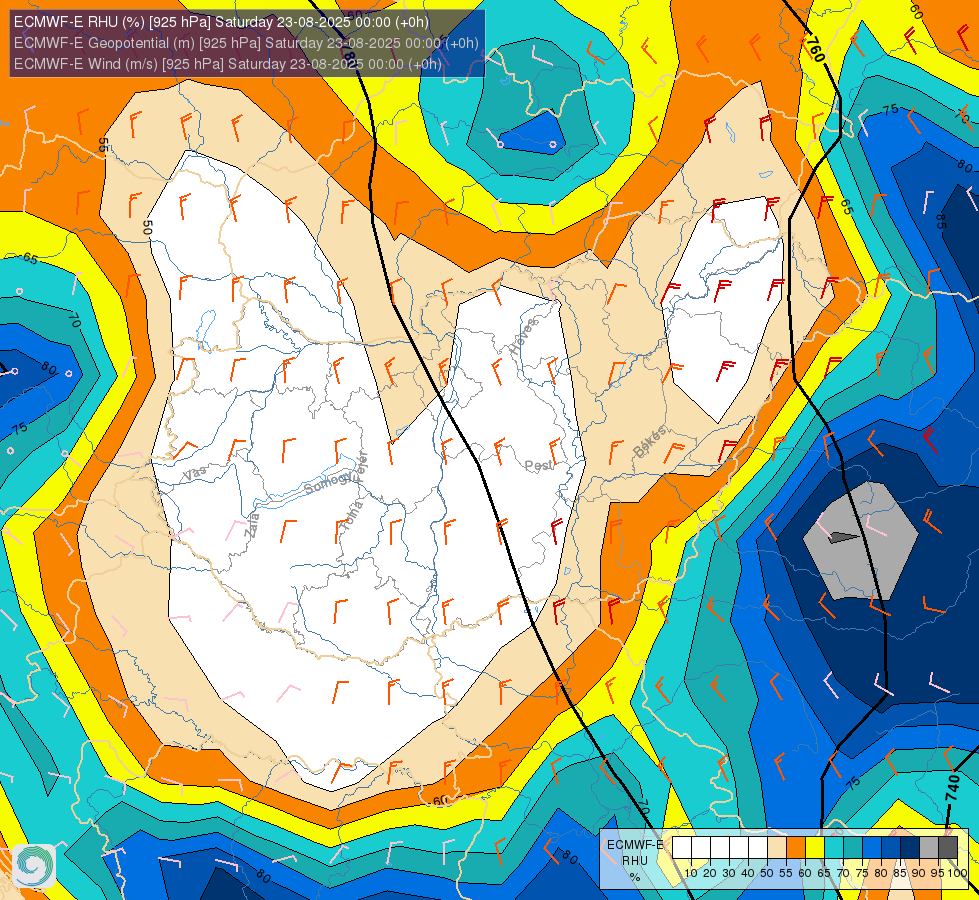
Task: Select the ECMWF-E RHU (%) title line
Action: (221, 22)
